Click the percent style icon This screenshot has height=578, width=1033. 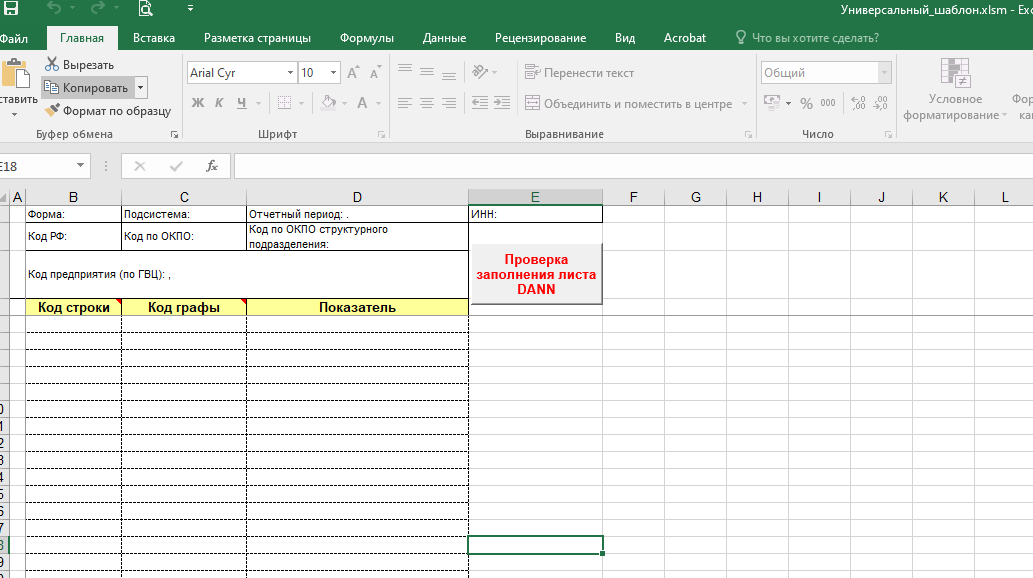(x=807, y=103)
